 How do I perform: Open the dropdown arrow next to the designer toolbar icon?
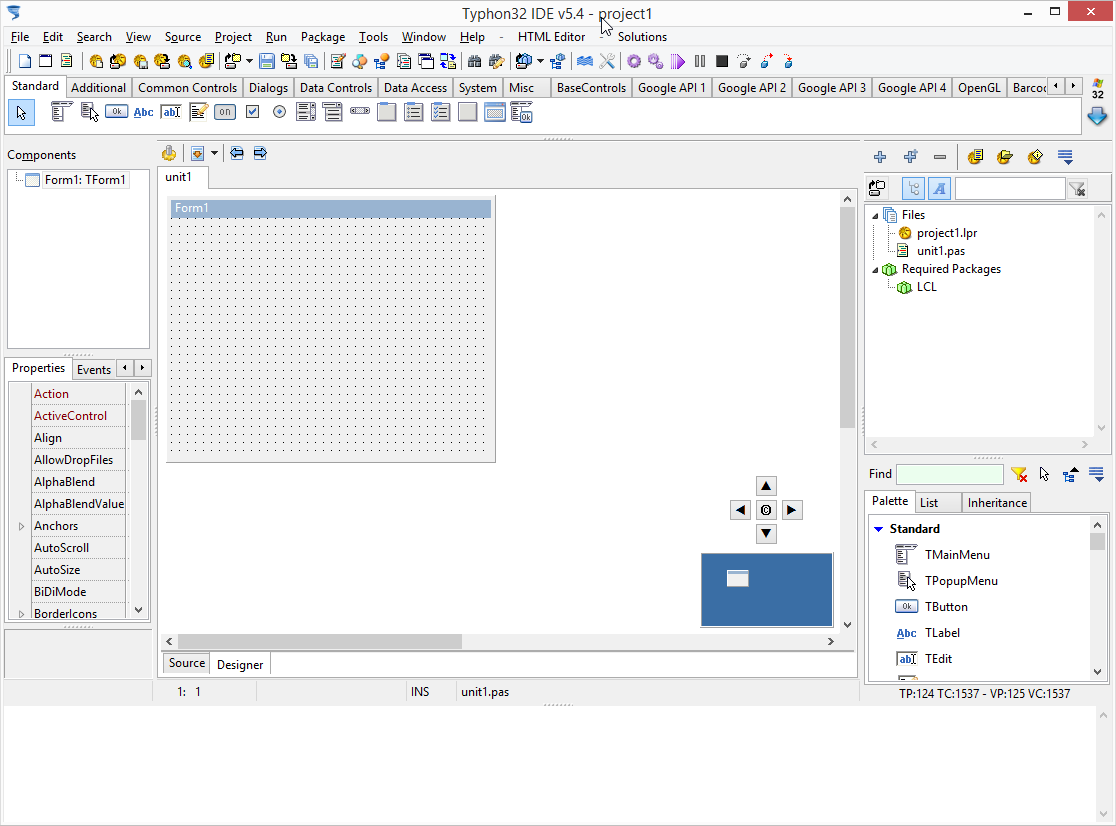214,153
